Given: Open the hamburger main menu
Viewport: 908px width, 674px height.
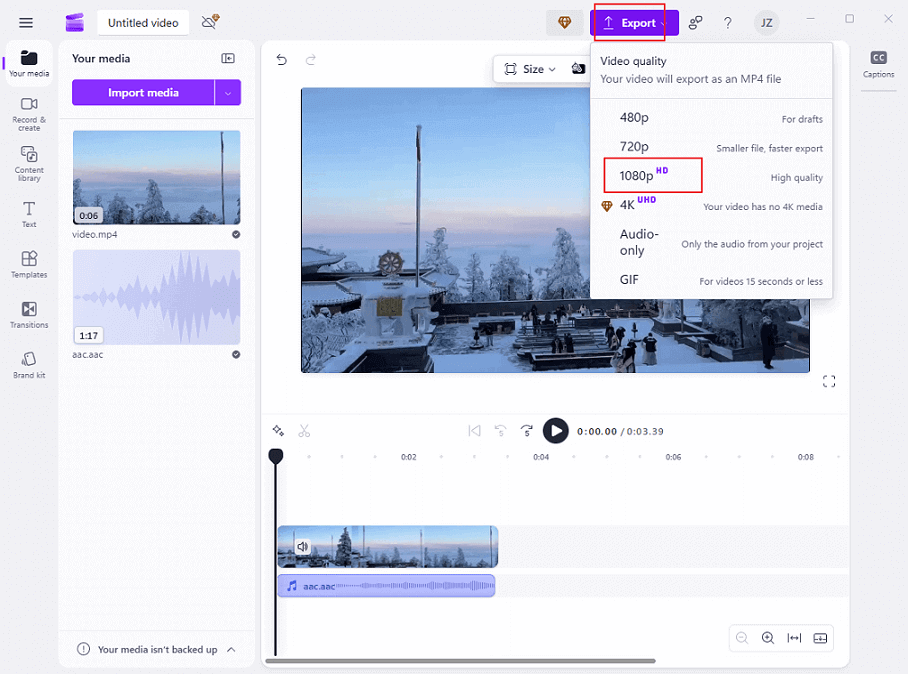Looking at the screenshot, I should (x=25, y=23).
